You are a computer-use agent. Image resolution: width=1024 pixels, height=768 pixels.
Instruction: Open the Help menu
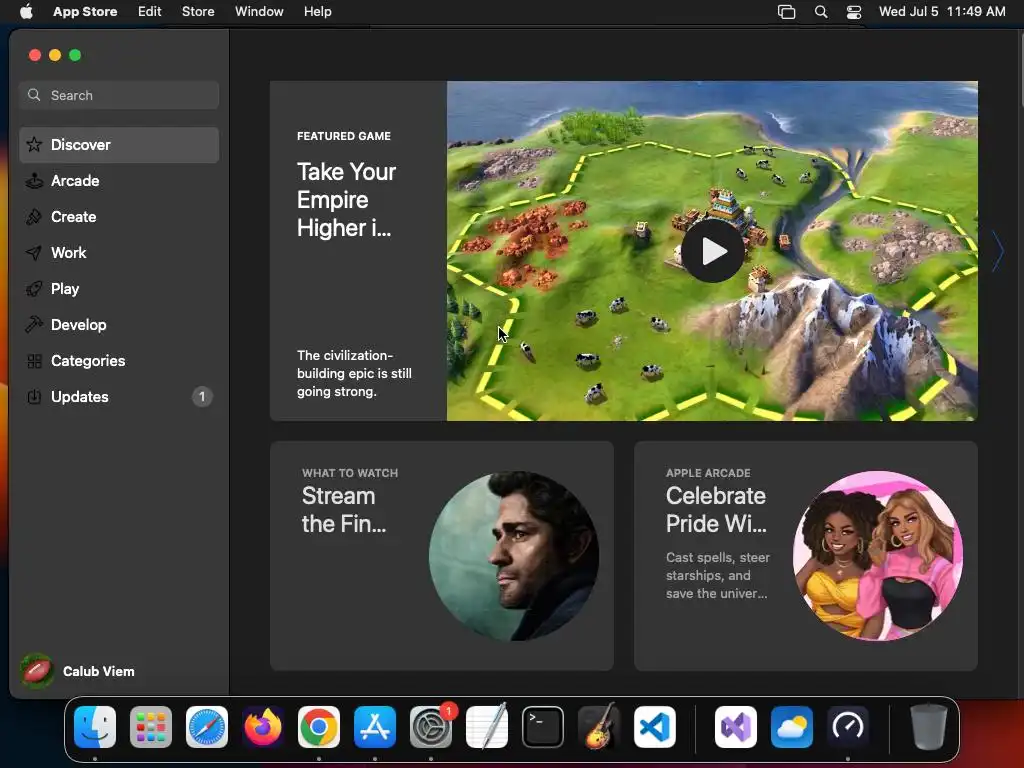[317, 11]
